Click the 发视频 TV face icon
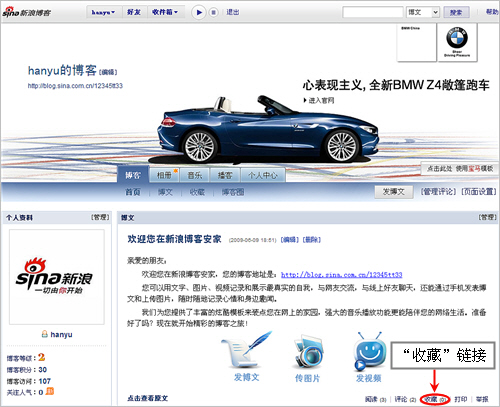This screenshot has width=500, height=407. (369, 351)
